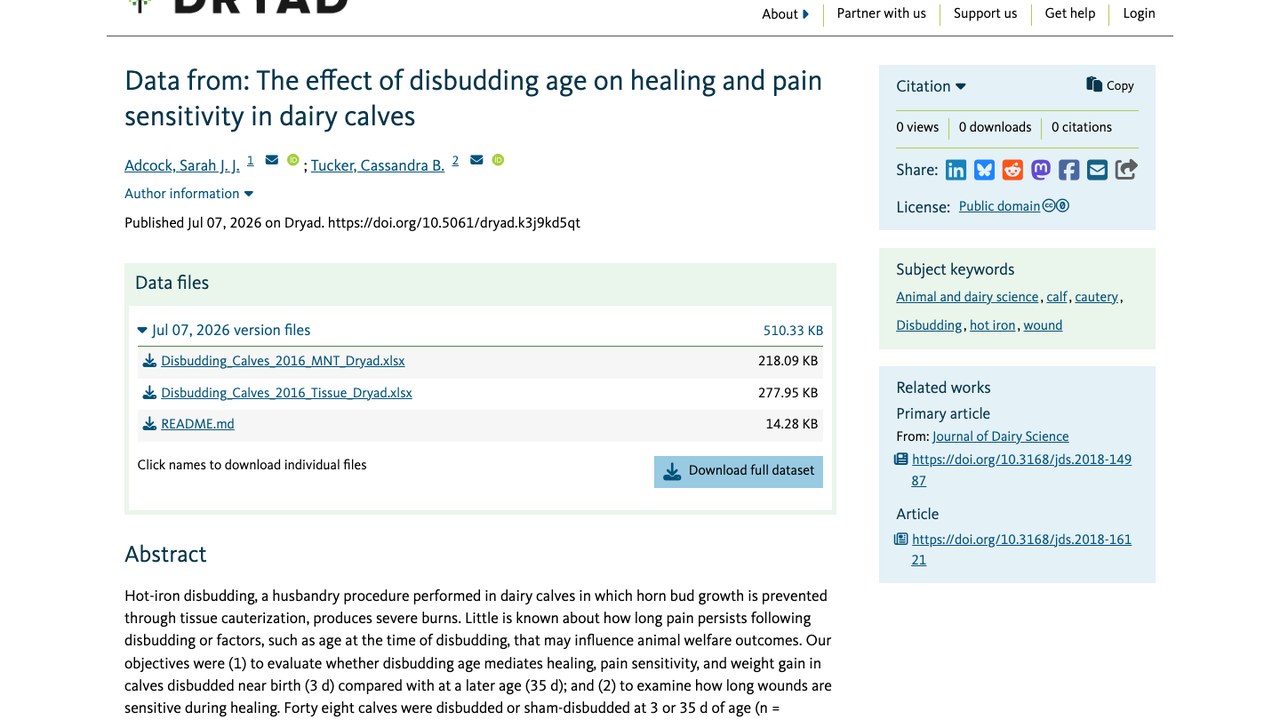Click Download full dataset button
The width and height of the screenshot is (1280, 720).
(x=738, y=471)
